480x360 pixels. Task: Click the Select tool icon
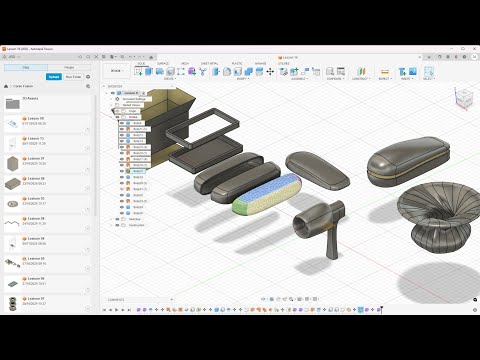(x=428, y=71)
